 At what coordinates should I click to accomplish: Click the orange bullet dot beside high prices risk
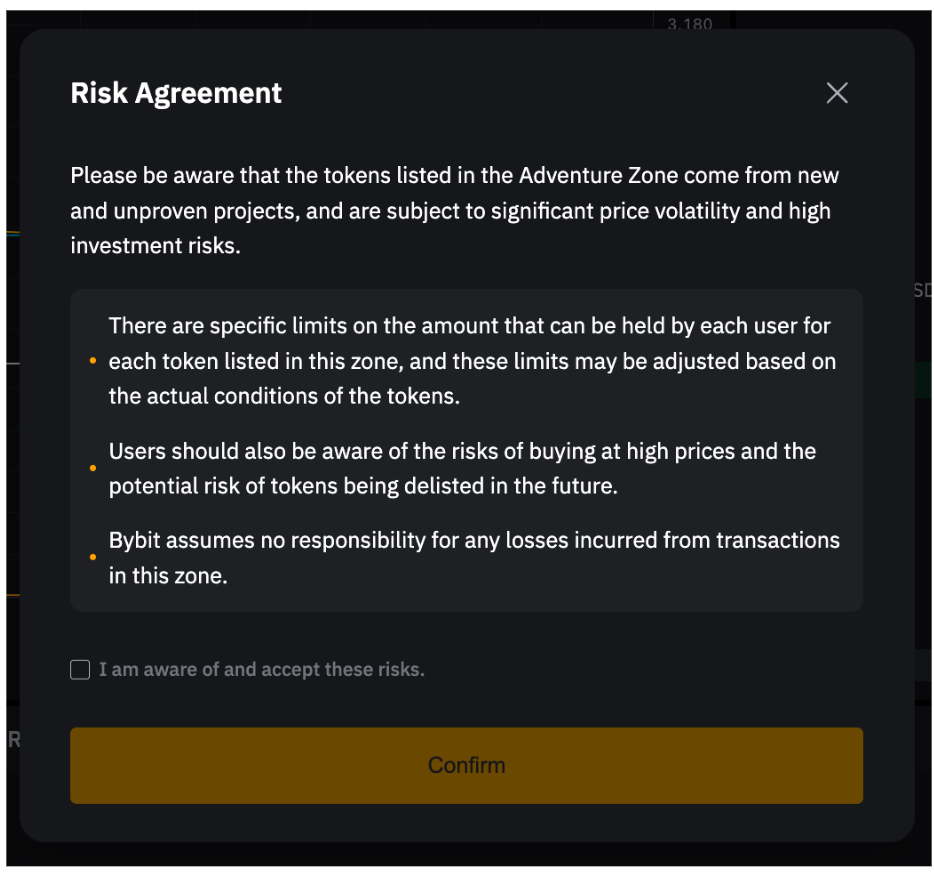pyautogui.click(x=92, y=468)
